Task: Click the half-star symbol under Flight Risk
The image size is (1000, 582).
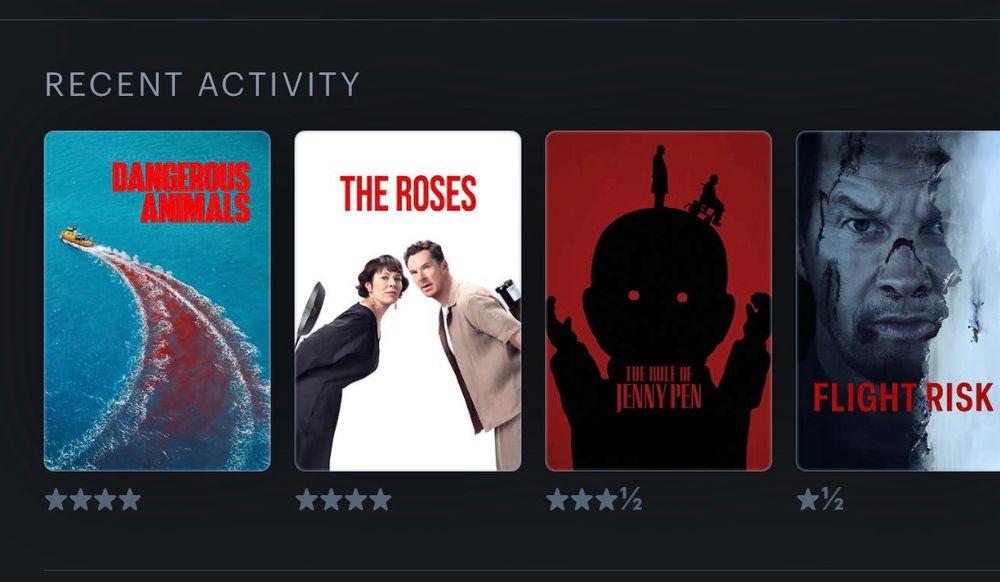Action: tap(832, 500)
